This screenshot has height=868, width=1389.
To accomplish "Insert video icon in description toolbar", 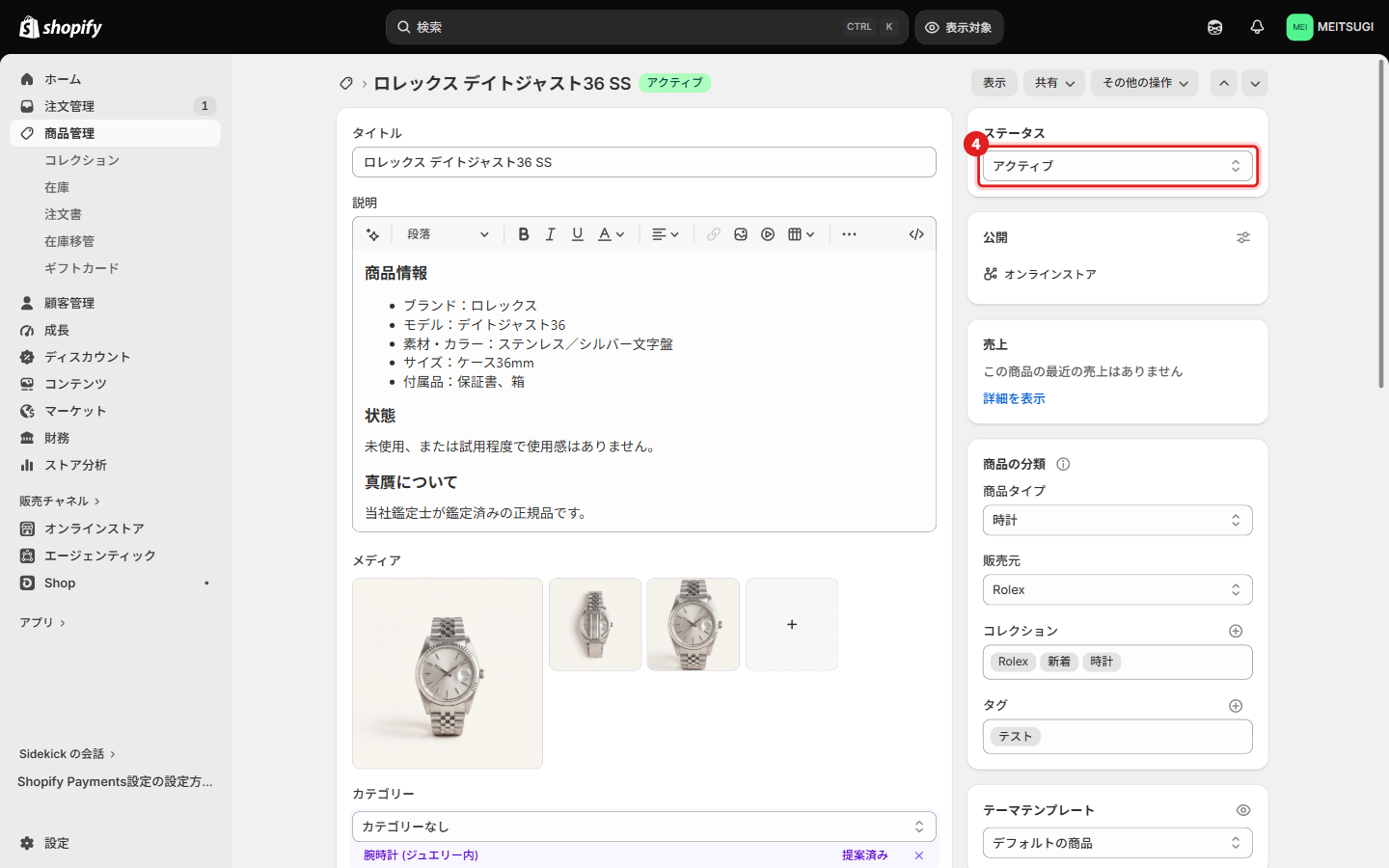I will click(768, 234).
